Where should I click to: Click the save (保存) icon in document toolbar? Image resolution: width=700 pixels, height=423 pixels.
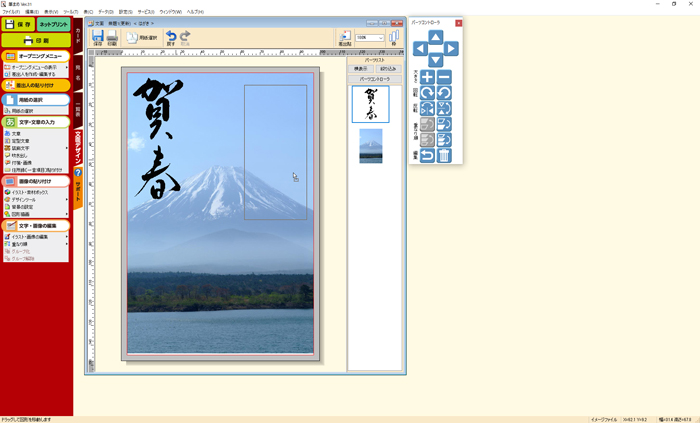tap(98, 38)
